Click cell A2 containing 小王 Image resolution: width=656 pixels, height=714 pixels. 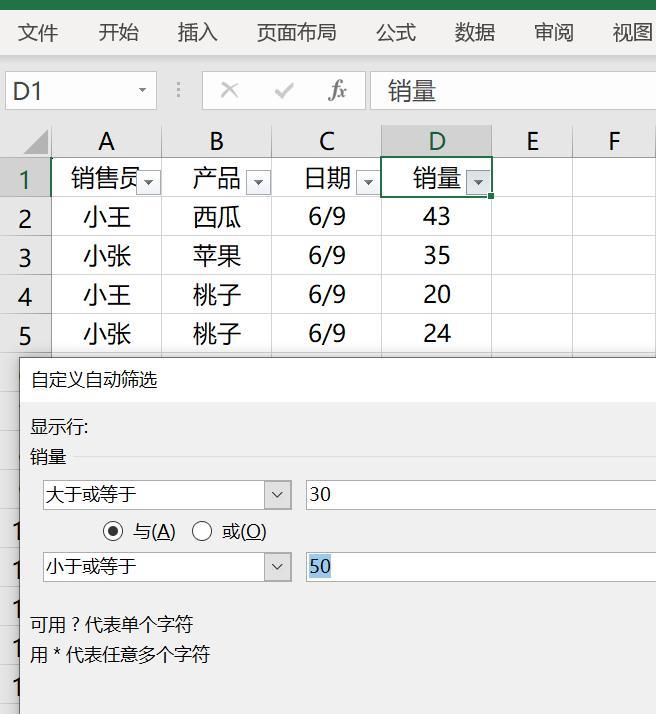(x=107, y=217)
